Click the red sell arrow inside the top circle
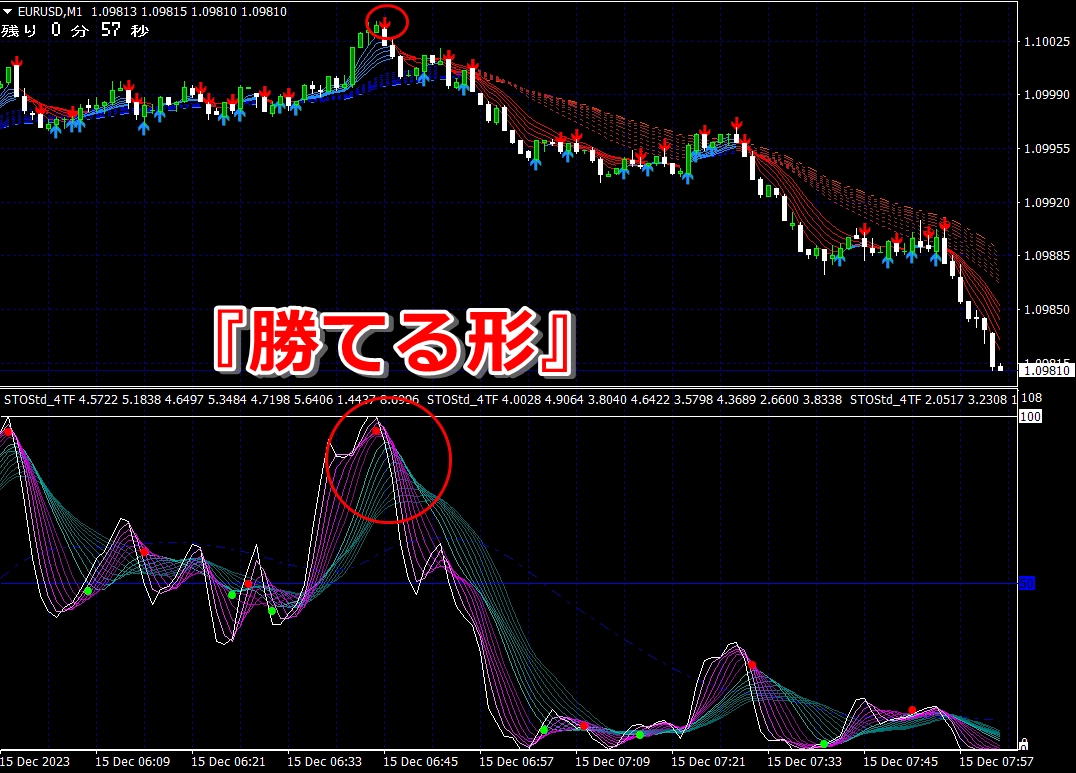The width and height of the screenshot is (1076, 773). click(385, 22)
